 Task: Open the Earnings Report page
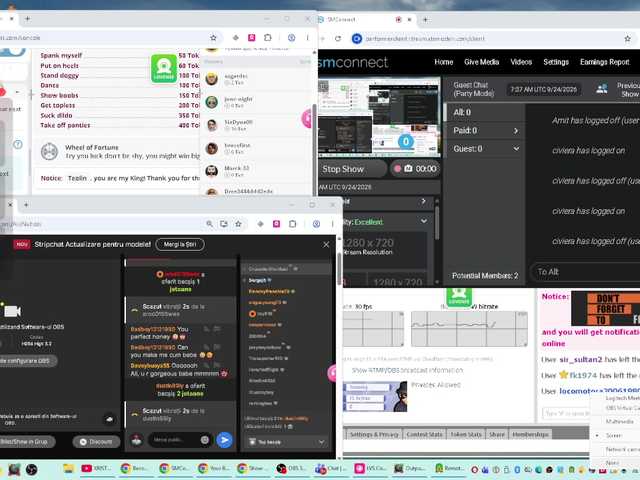coord(604,62)
